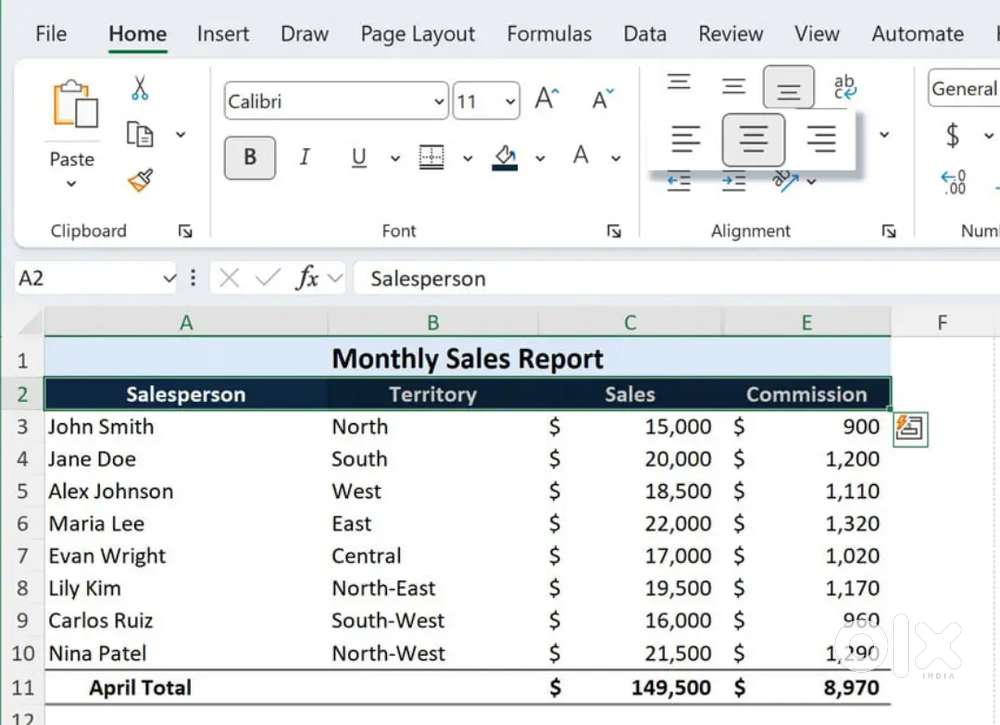Image resolution: width=1000 pixels, height=725 pixels.
Task: Click the Wrap Text icon
Action: click(844, 88)
